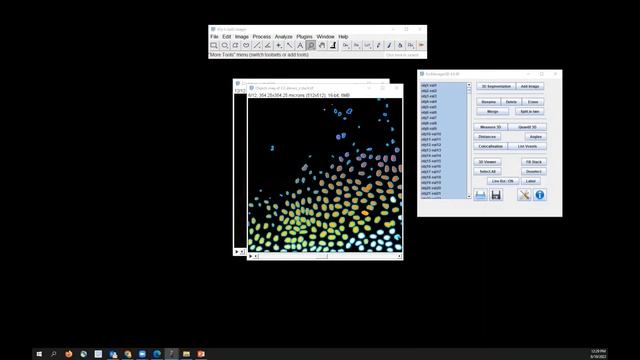Image resolution: width=640 pixels, height=360 pixels.
Task: Select the Color picker tool
Action: pos(333,46)
